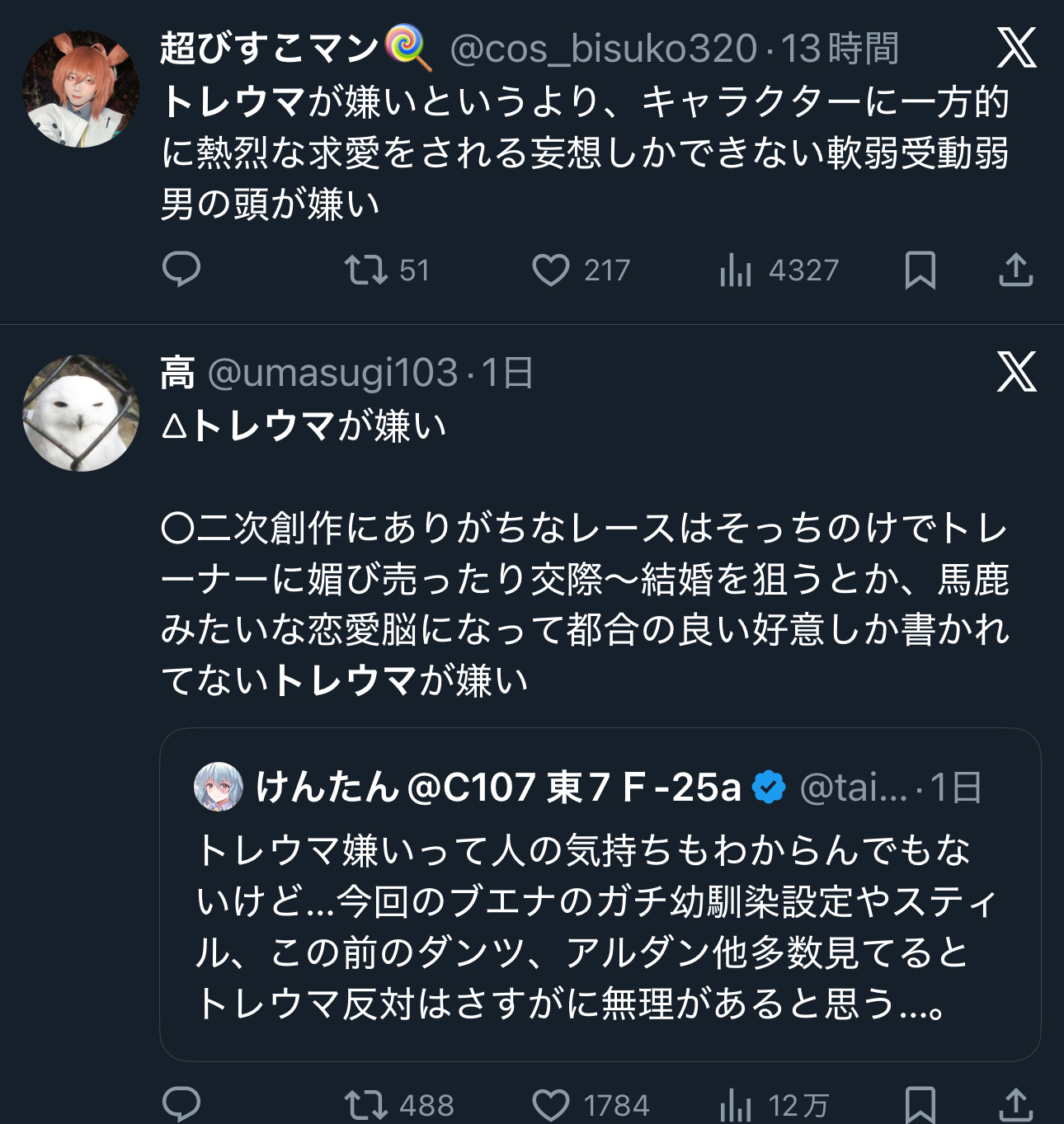Viewport: 1064px width, 1124px height.
Task: Retweet the post with 488 retweets
Action: click(x=366, y=1104)
